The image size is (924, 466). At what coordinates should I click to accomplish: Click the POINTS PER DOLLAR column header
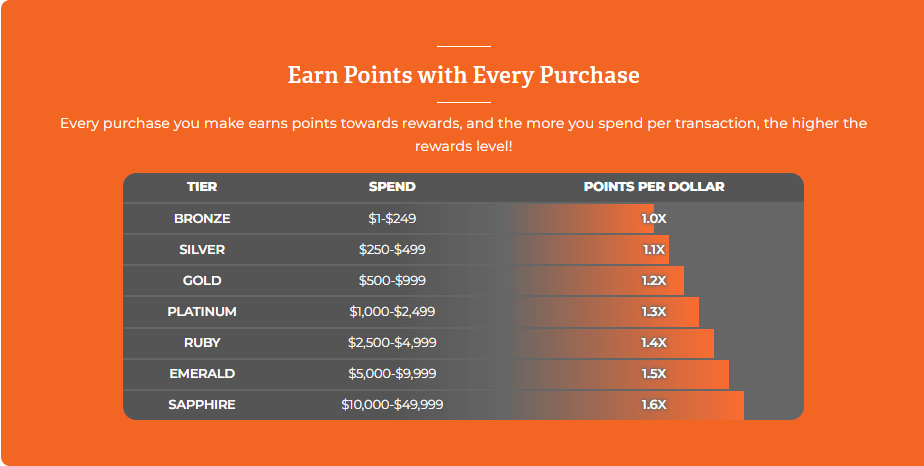[x=654, y=187]
